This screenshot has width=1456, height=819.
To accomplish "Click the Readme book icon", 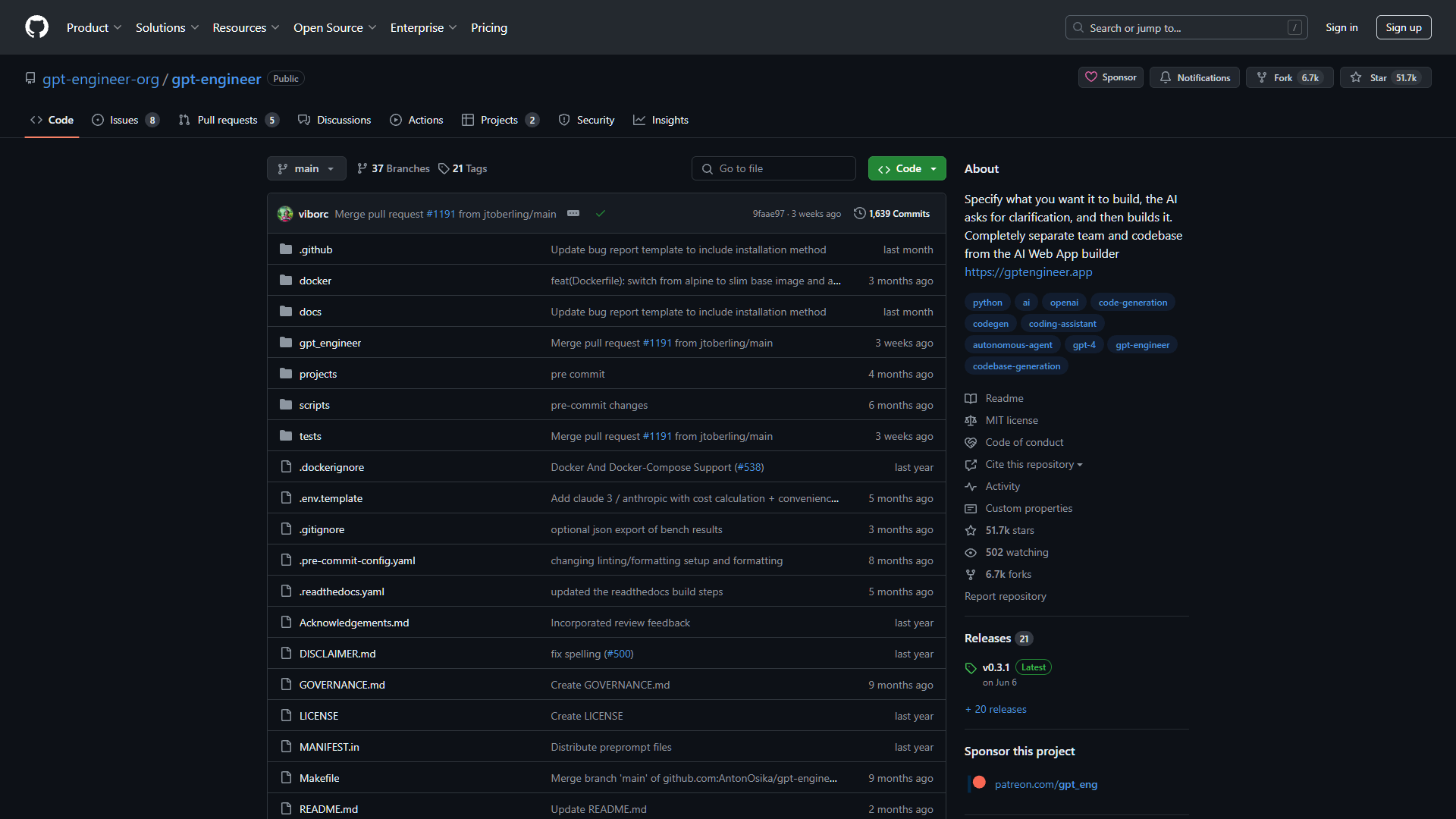I will point(971,398).
